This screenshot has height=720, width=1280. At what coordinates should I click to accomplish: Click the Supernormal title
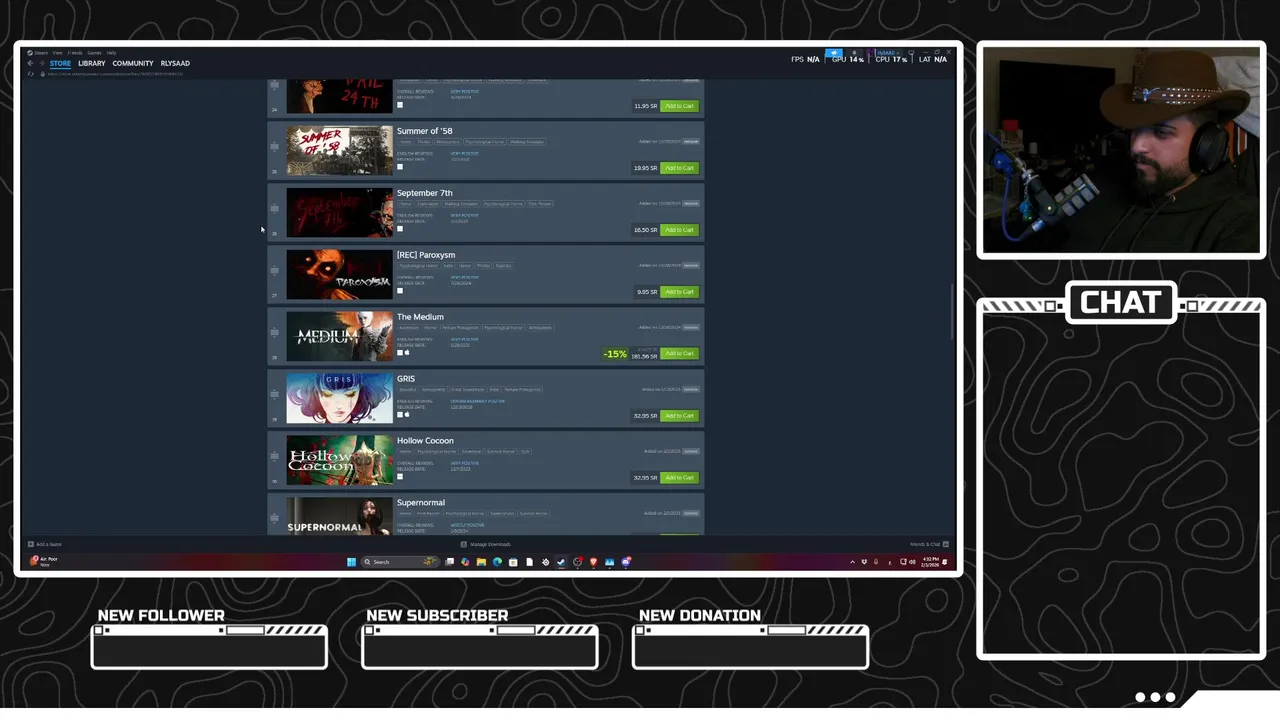point(421,503)
